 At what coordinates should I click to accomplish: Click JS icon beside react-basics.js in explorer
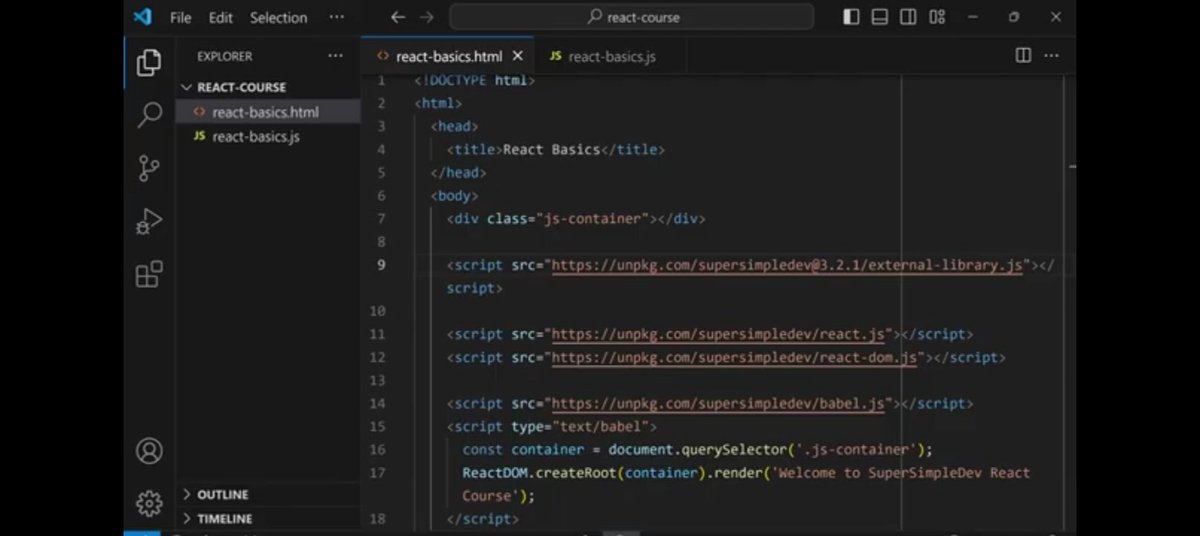tap(199, 136)
